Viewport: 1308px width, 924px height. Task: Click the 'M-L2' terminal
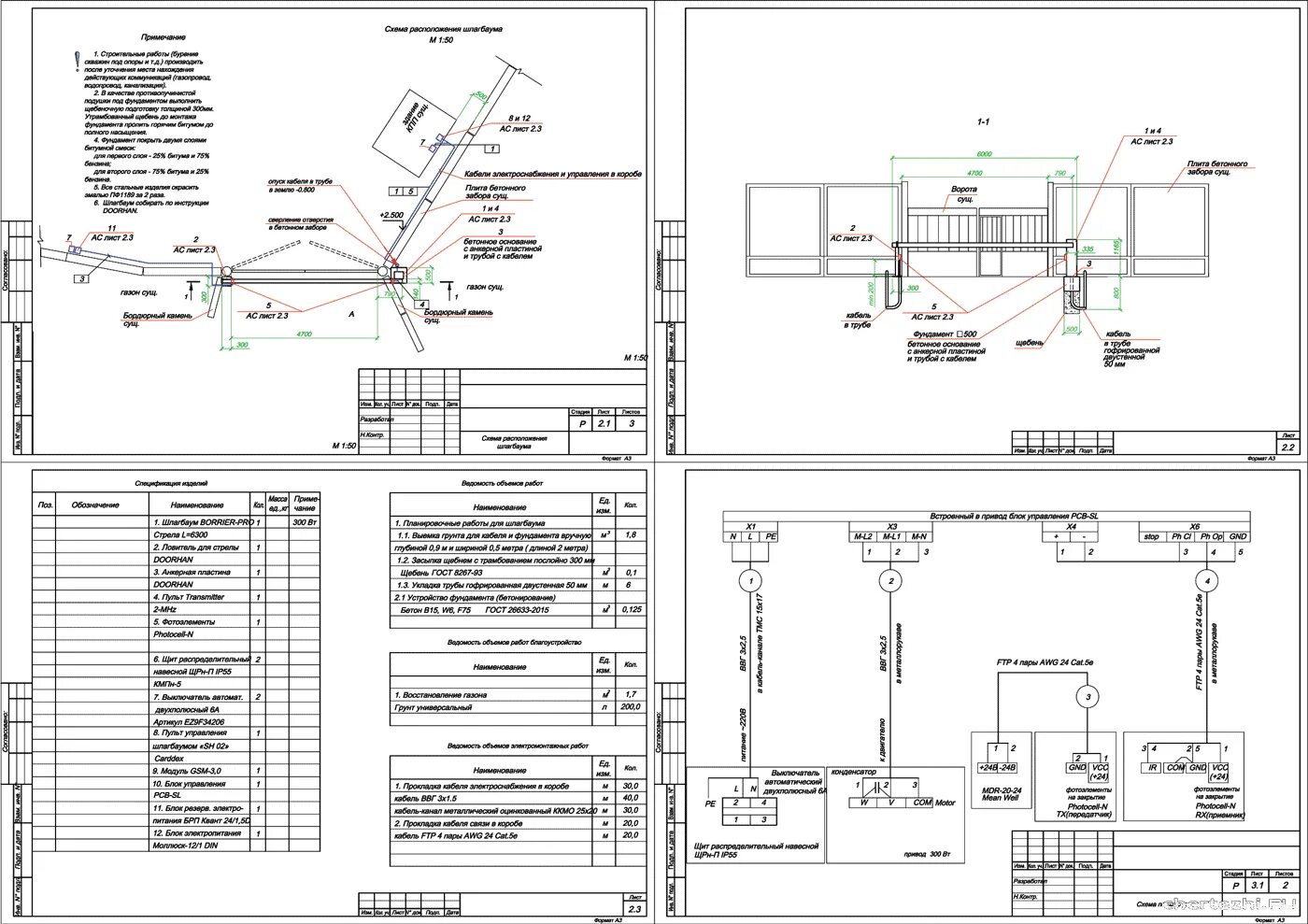tap(861, 536)
